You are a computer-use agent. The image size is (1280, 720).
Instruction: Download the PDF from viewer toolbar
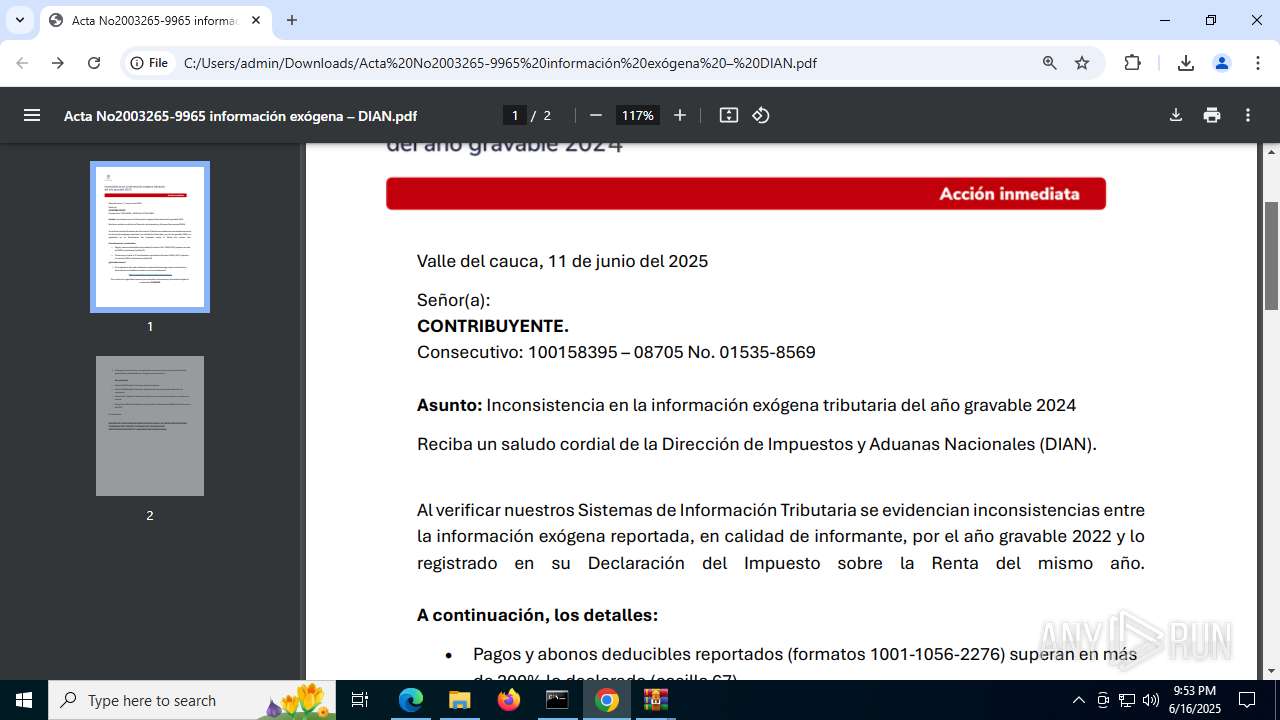[1176, 115]
